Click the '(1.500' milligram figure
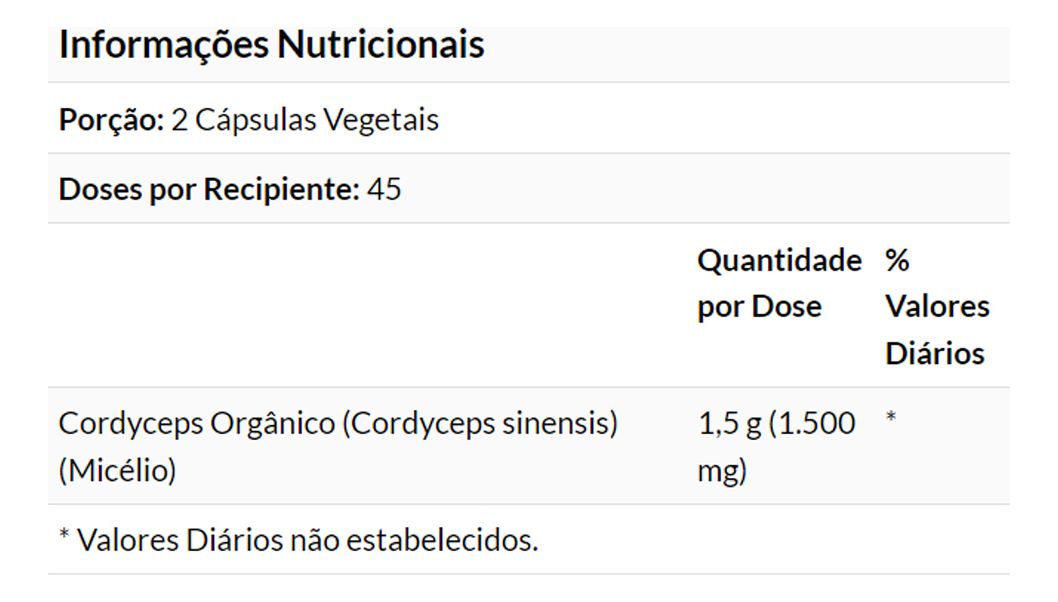Viewport: 1058px width, 602px height. click(x=813, y=423)
